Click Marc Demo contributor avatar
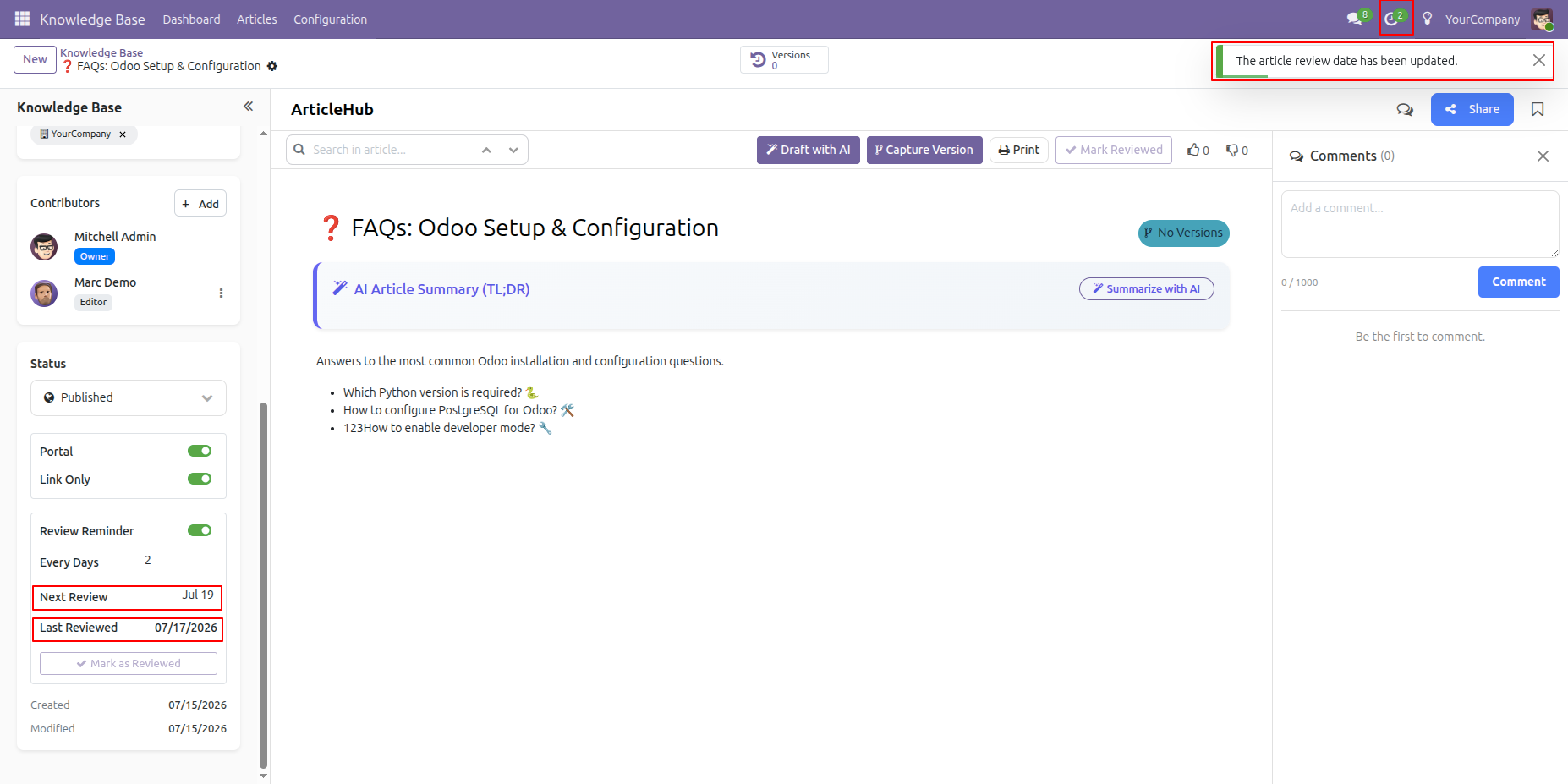1568x784 pixels. coord(44,293)
